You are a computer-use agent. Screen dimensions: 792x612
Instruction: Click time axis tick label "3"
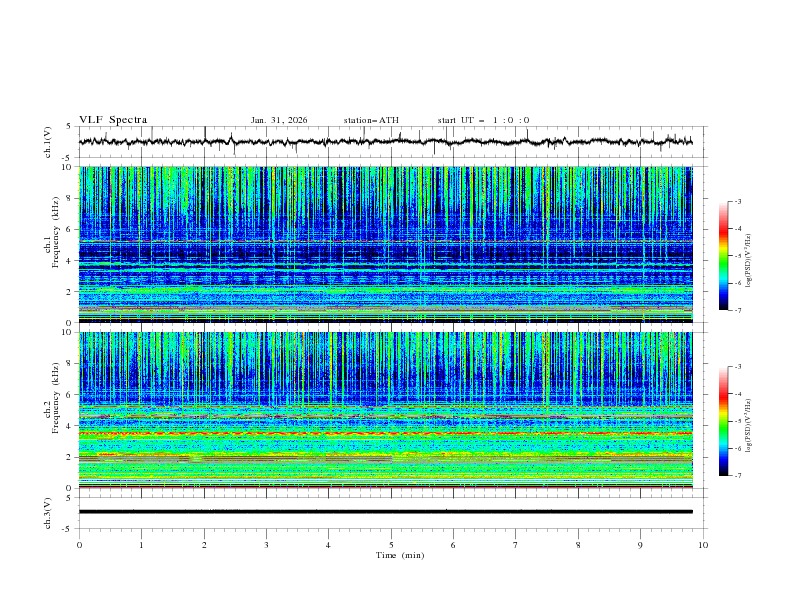pos(266,545)
